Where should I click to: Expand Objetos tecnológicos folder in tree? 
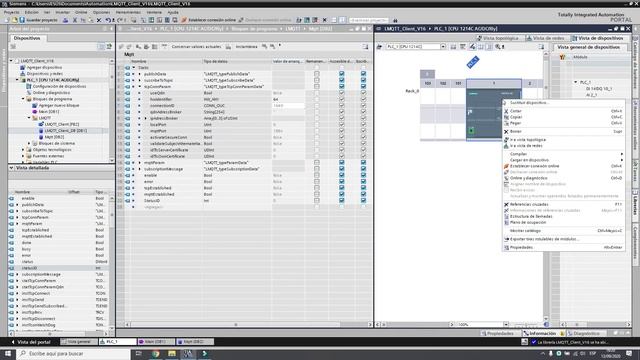23,150
